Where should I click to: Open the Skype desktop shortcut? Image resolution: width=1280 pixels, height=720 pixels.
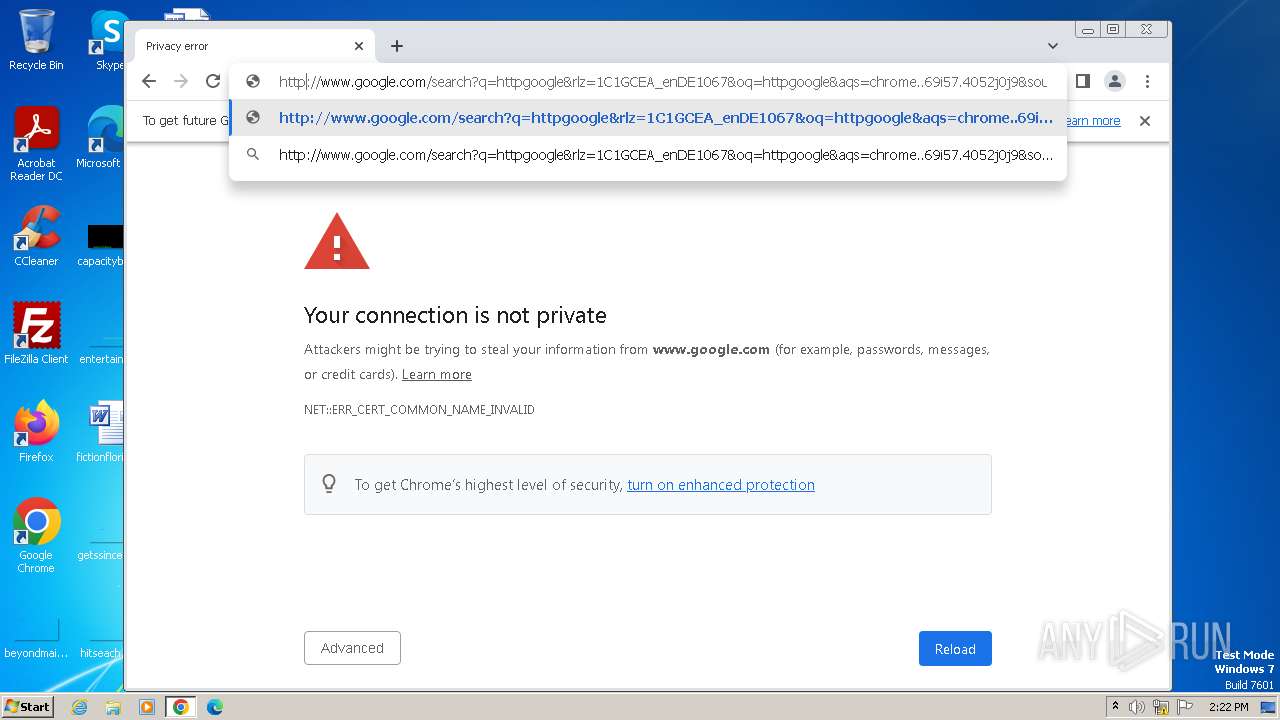[x=108, y=40]
